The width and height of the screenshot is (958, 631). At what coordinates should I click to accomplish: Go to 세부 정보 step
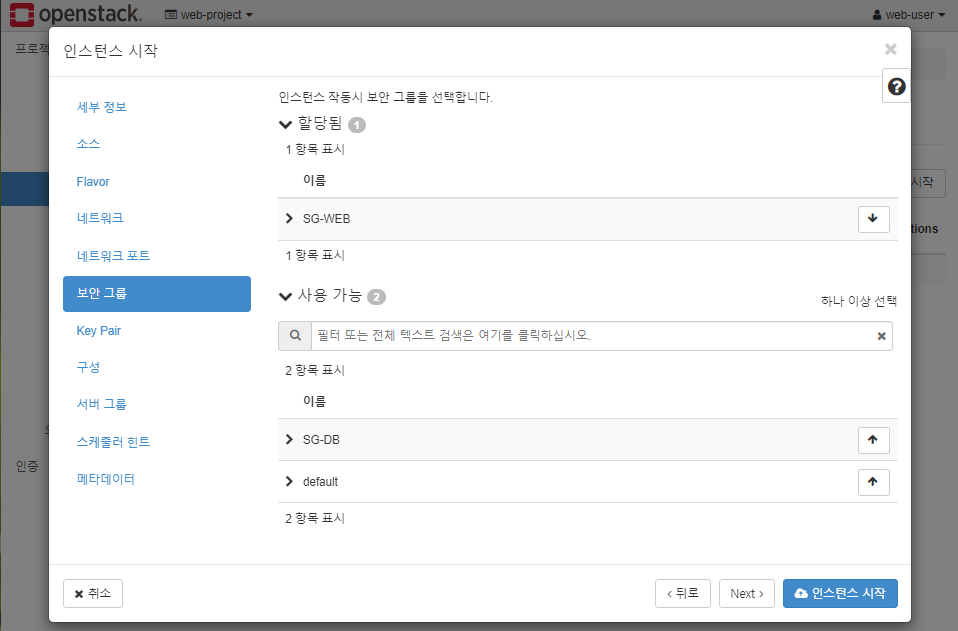click(x=101, y=107)
